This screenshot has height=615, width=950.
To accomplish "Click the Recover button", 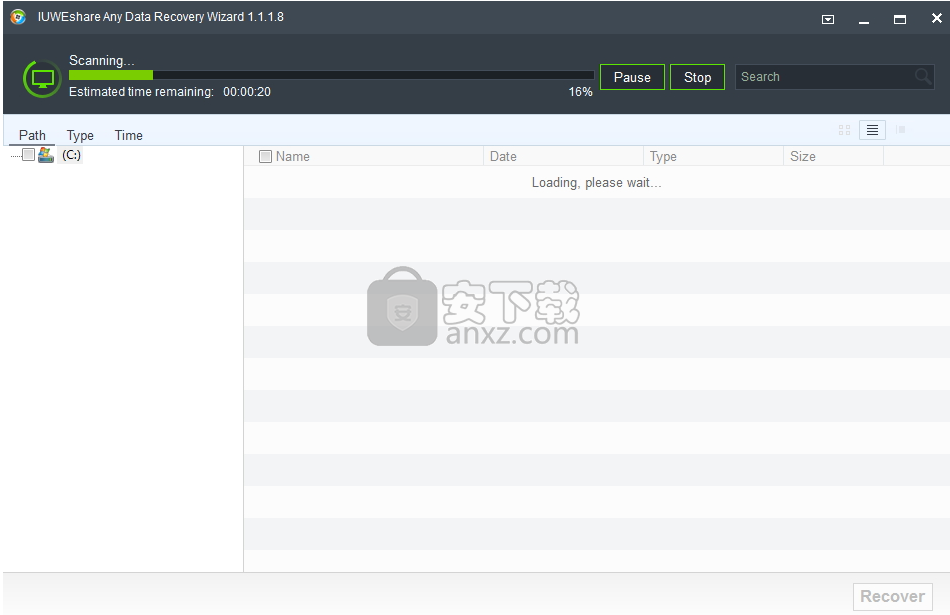I will [x=892, y=596].
